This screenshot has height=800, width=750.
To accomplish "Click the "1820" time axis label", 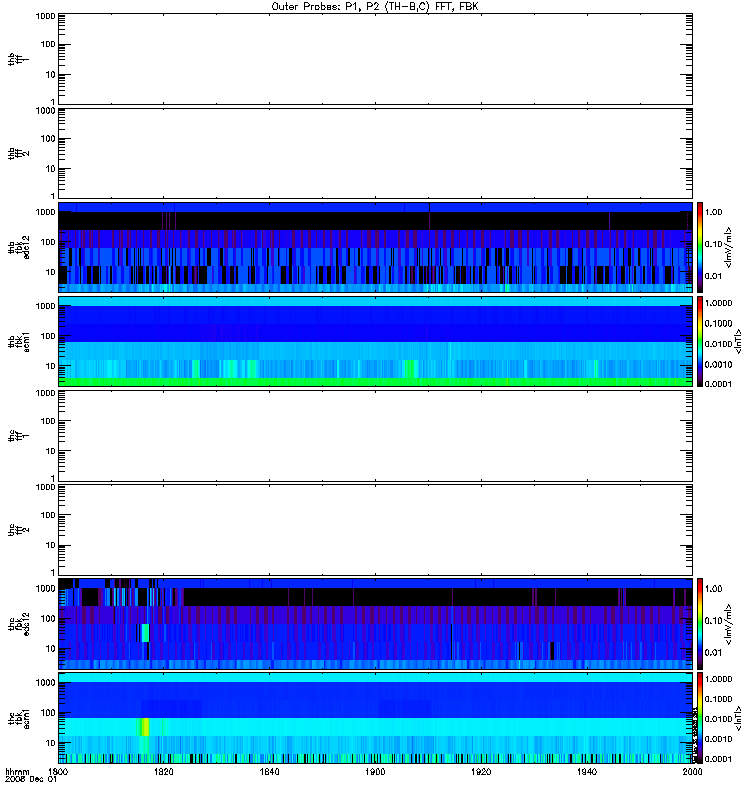I will 164,771.
